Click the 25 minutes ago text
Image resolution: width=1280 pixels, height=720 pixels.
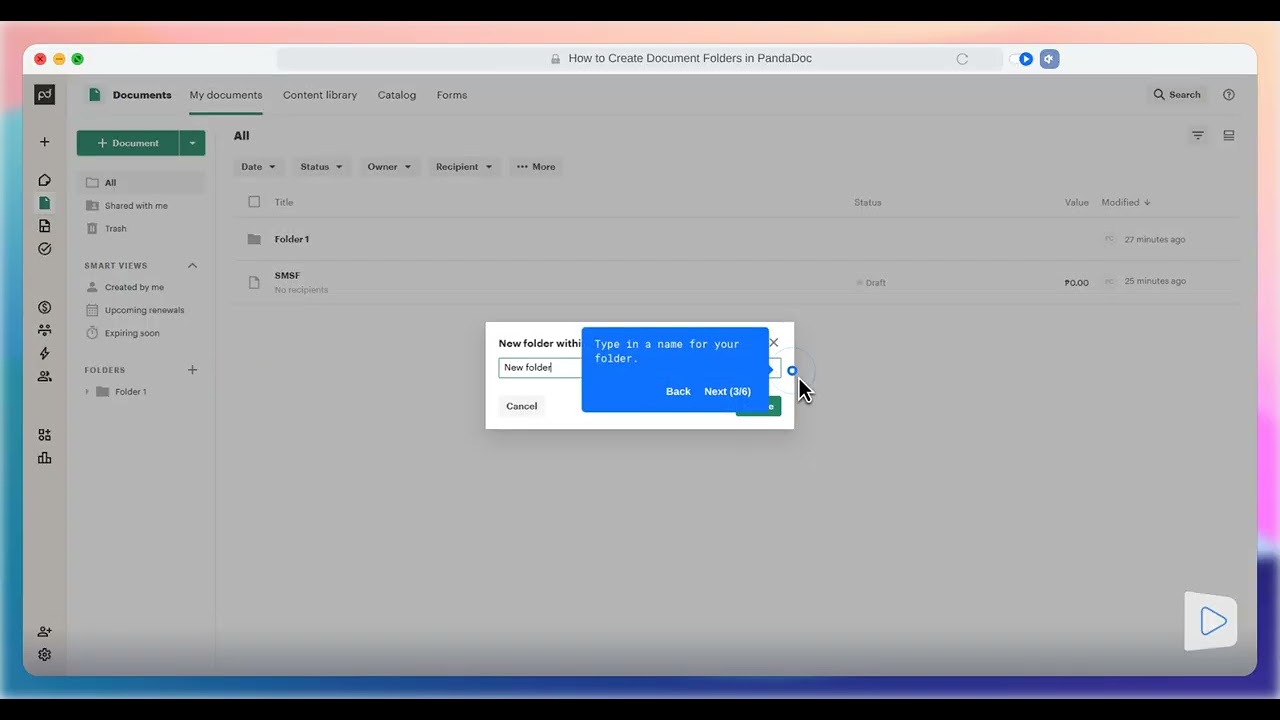click(1155, 281)
